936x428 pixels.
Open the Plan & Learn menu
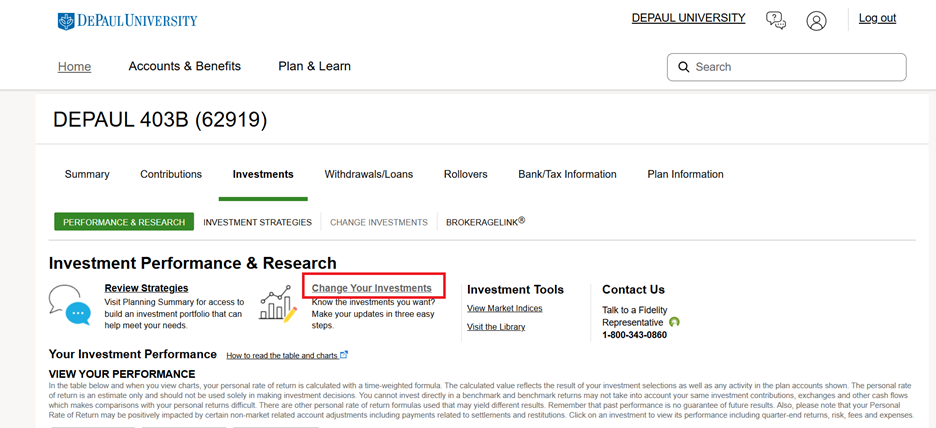[x=314, y=66]
